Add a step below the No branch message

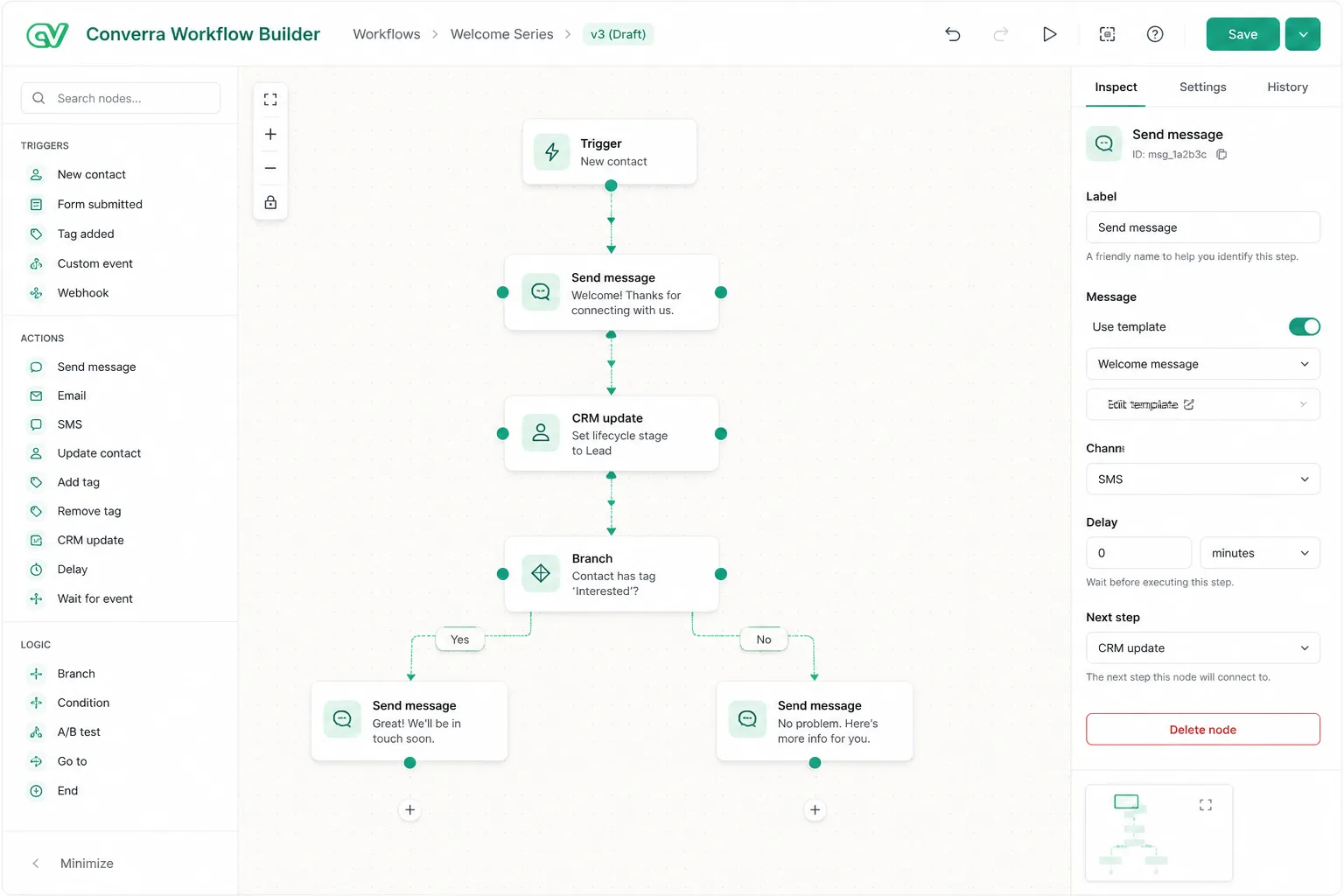click(815, 810)
